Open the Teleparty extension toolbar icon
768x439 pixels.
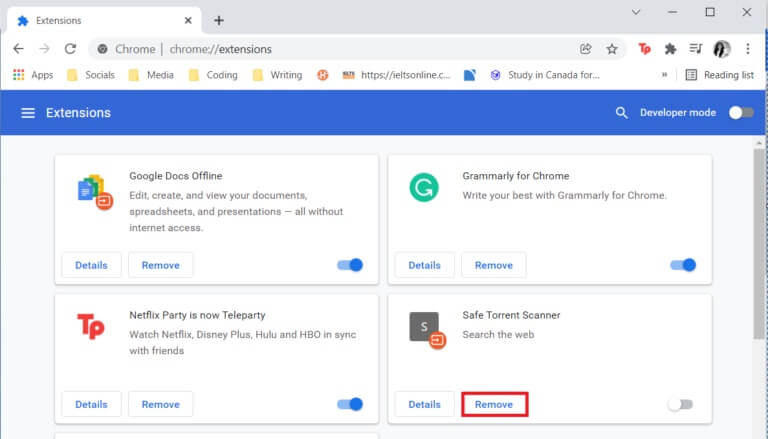[x=644, y=49]
